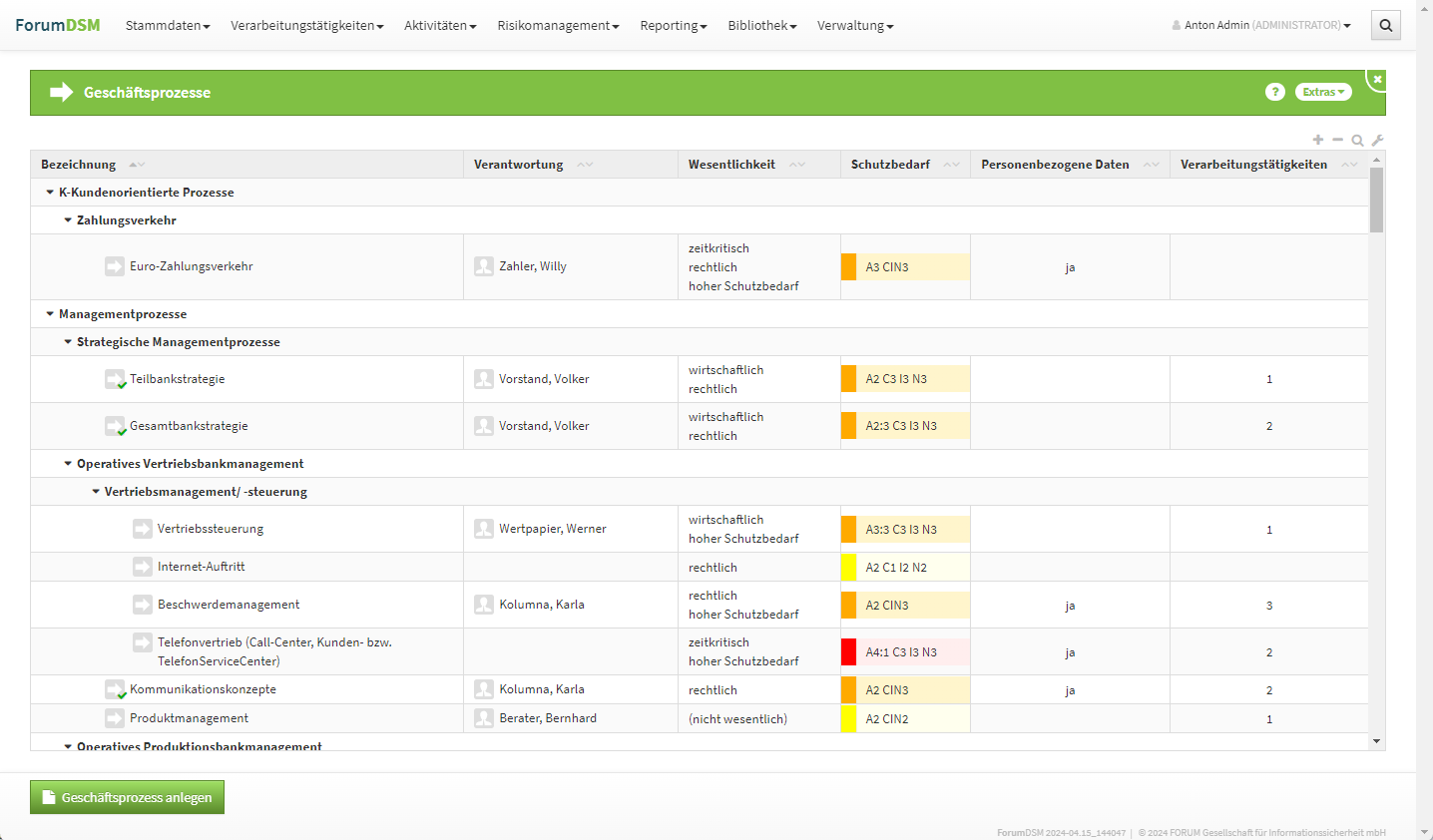Open table settings wrench icon
The width and height of the screenshot is (1433, 840).
(1377, 141)
